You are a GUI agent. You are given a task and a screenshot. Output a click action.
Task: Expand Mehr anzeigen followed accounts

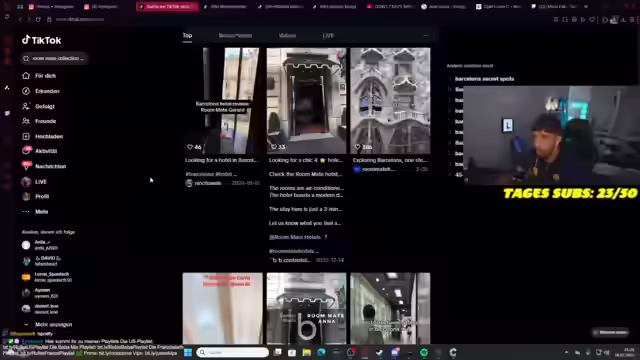click(49, 324)
